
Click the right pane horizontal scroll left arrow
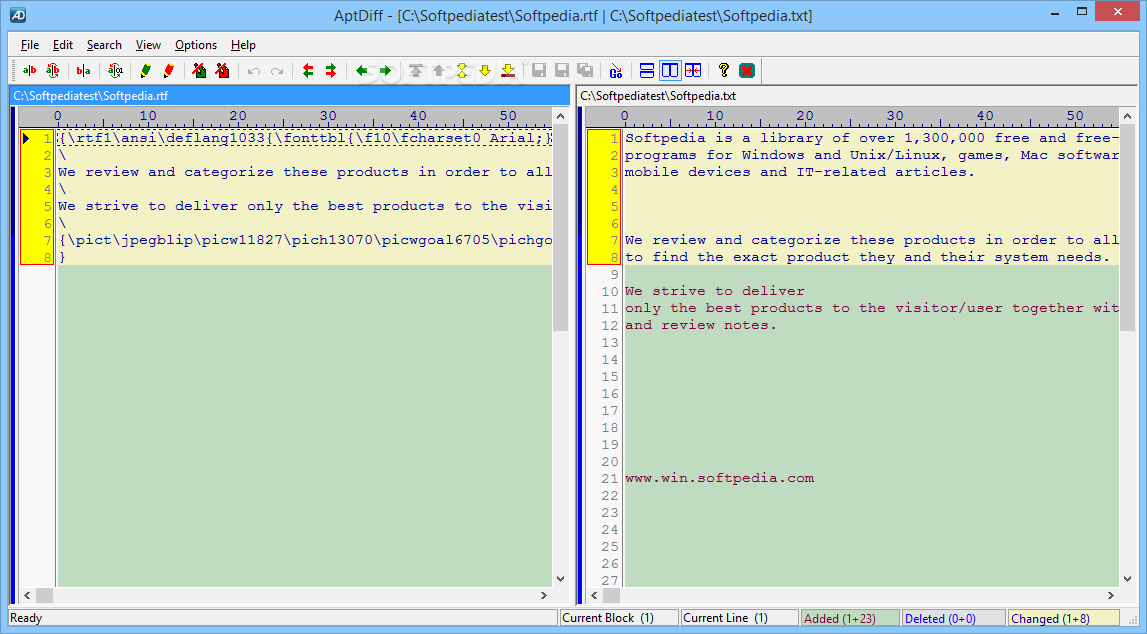tap(595, 595)
